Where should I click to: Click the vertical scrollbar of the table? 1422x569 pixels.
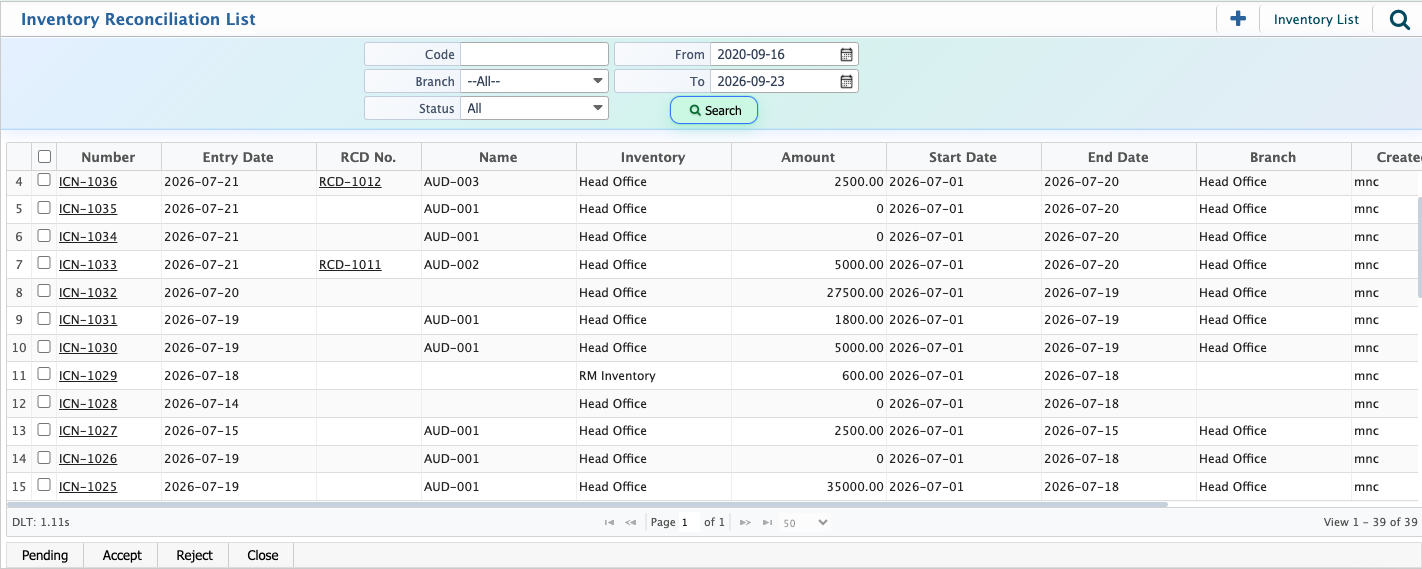click(1418, 247)
